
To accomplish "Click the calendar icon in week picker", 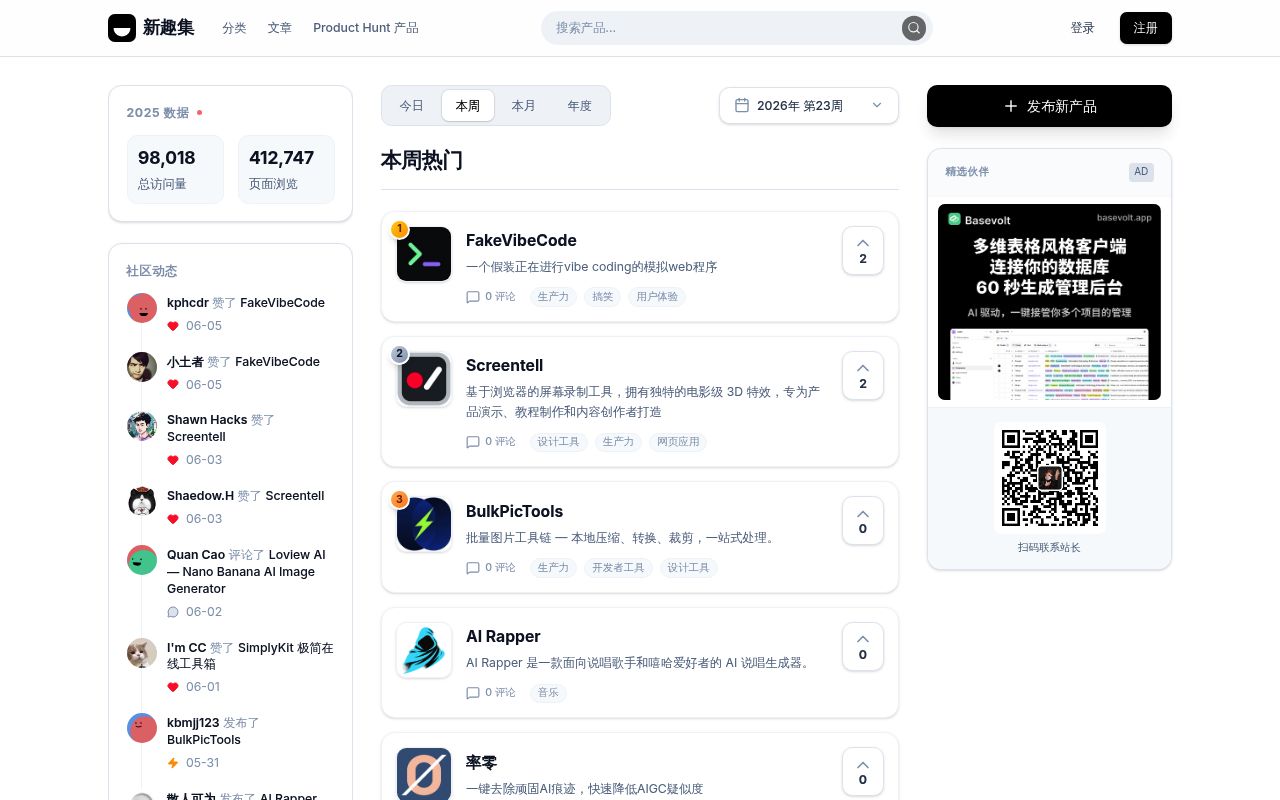I will (742, 105).
